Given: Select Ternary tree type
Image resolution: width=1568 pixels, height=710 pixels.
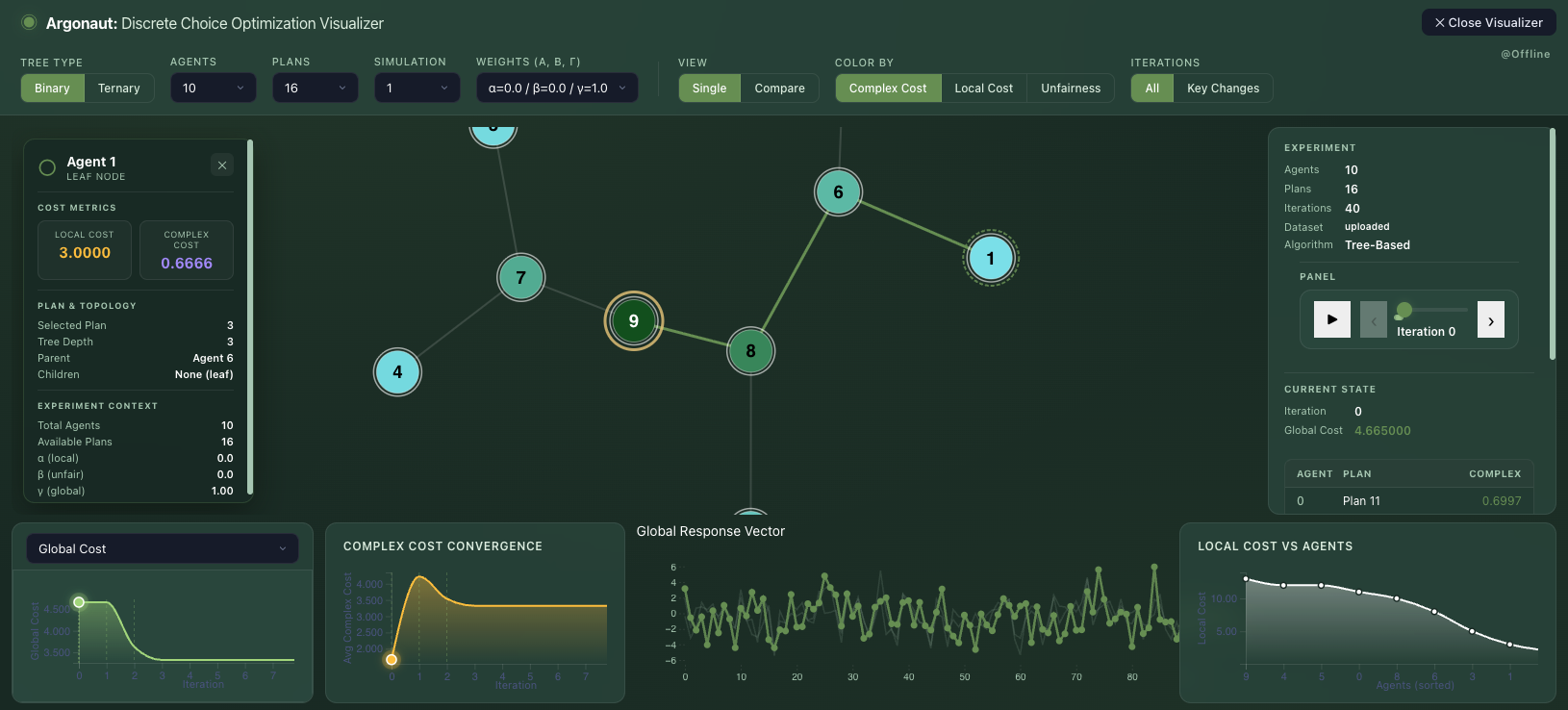Looking at the screenshot, I should coord(119,88).
